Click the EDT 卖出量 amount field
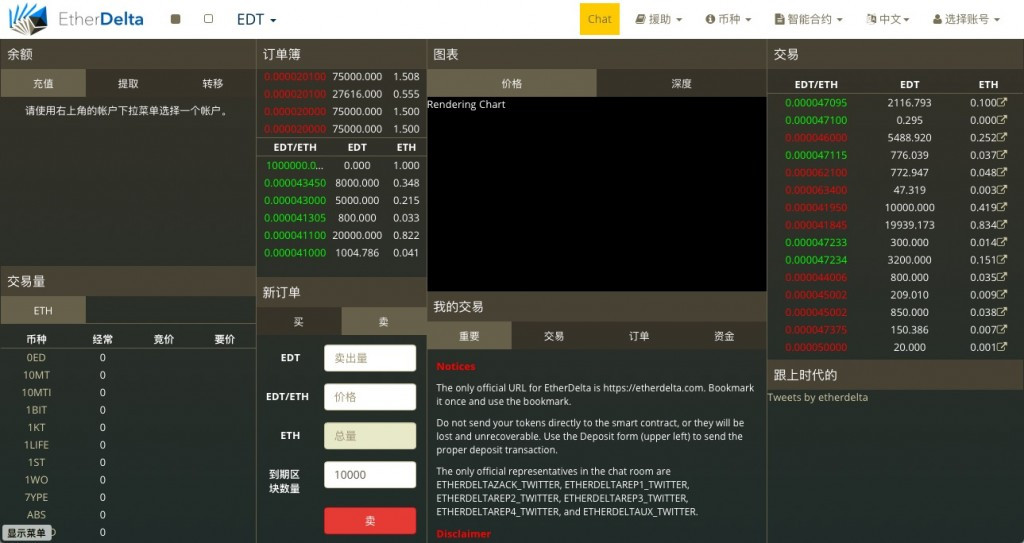1024x543 pixels. [370, 358]
